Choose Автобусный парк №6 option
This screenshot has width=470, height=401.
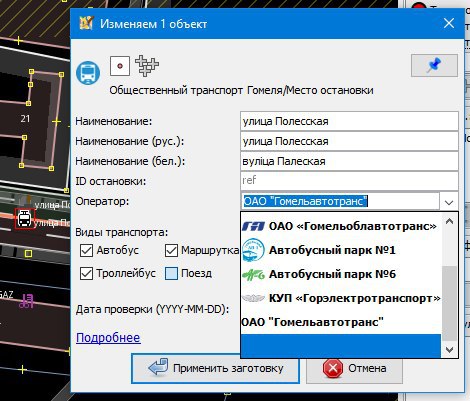341,274
